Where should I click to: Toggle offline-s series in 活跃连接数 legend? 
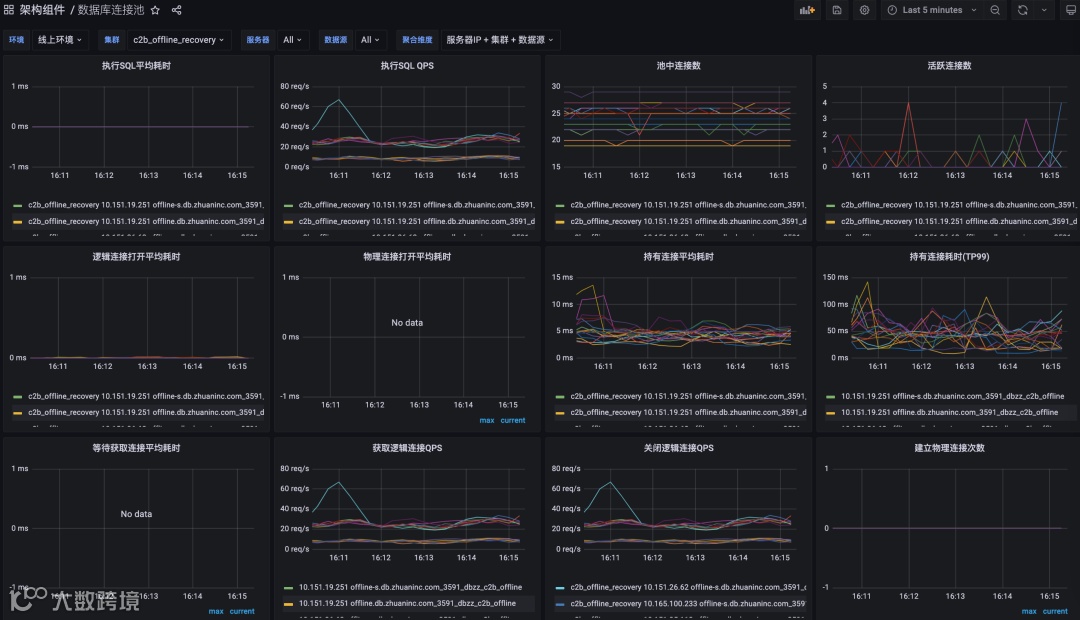(x=959, y=205)
